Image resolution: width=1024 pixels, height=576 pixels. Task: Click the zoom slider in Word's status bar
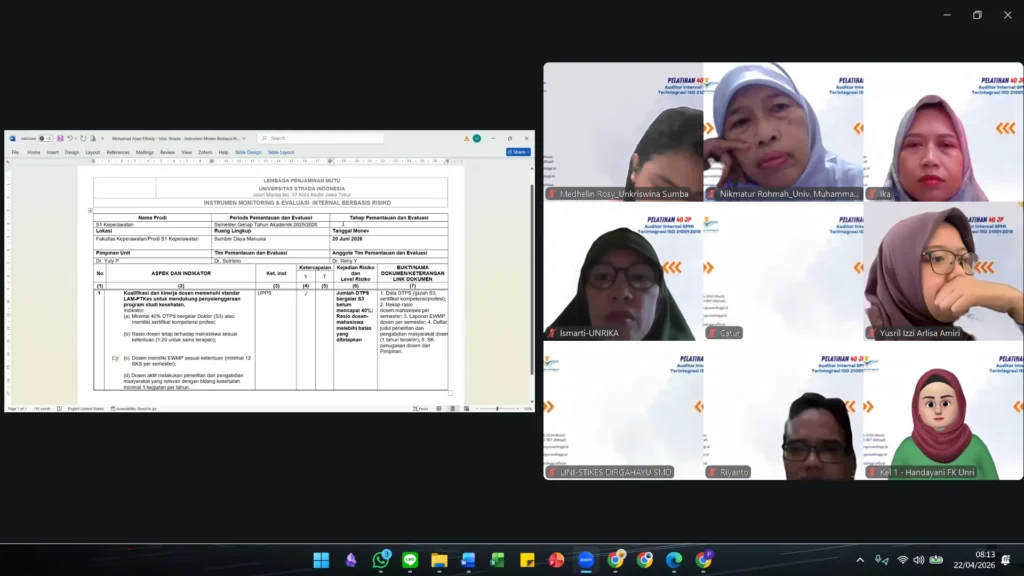pos(497,408)
